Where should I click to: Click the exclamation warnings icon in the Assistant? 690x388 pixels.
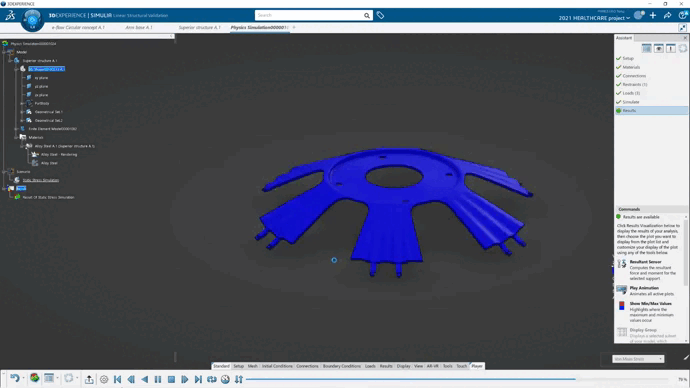click(x=671, y=48)
